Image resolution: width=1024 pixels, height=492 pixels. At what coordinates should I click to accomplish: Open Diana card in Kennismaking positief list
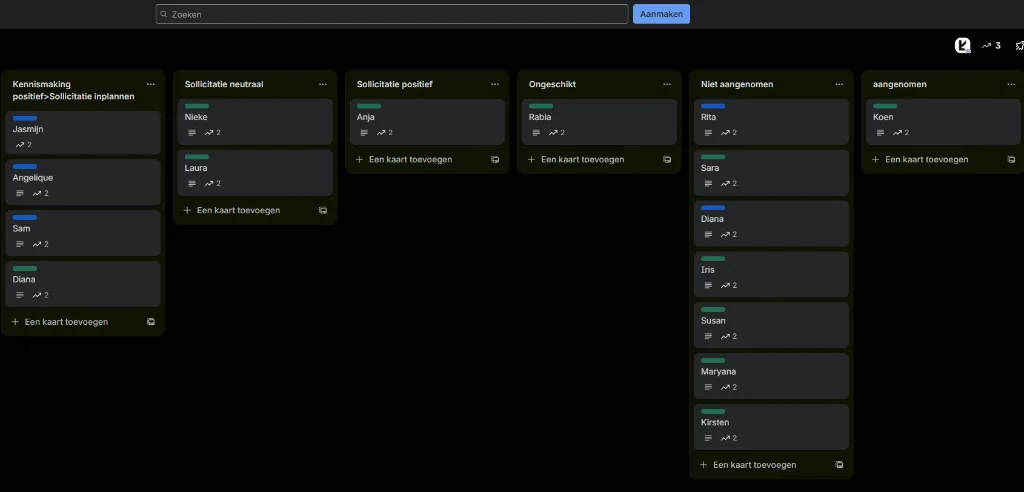[24, 280]
